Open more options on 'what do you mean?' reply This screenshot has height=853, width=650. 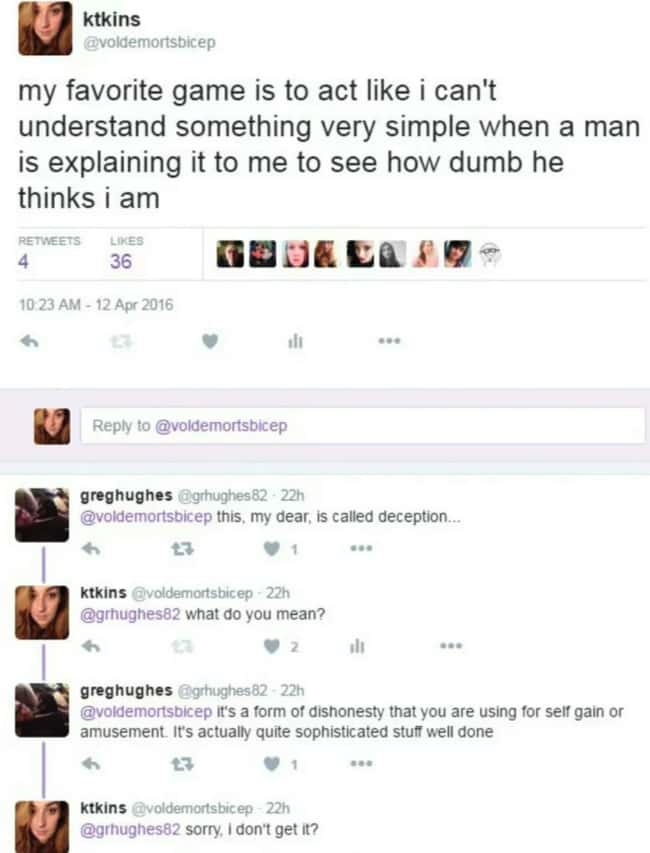[x=451, y=646]
